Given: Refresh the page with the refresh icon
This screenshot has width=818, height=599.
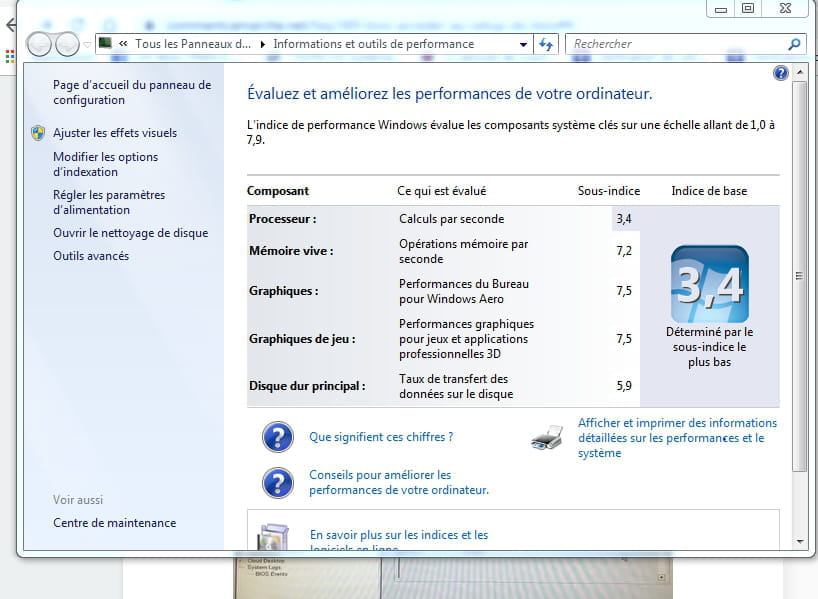Looking at the screenshot, I should click(546, 44).
